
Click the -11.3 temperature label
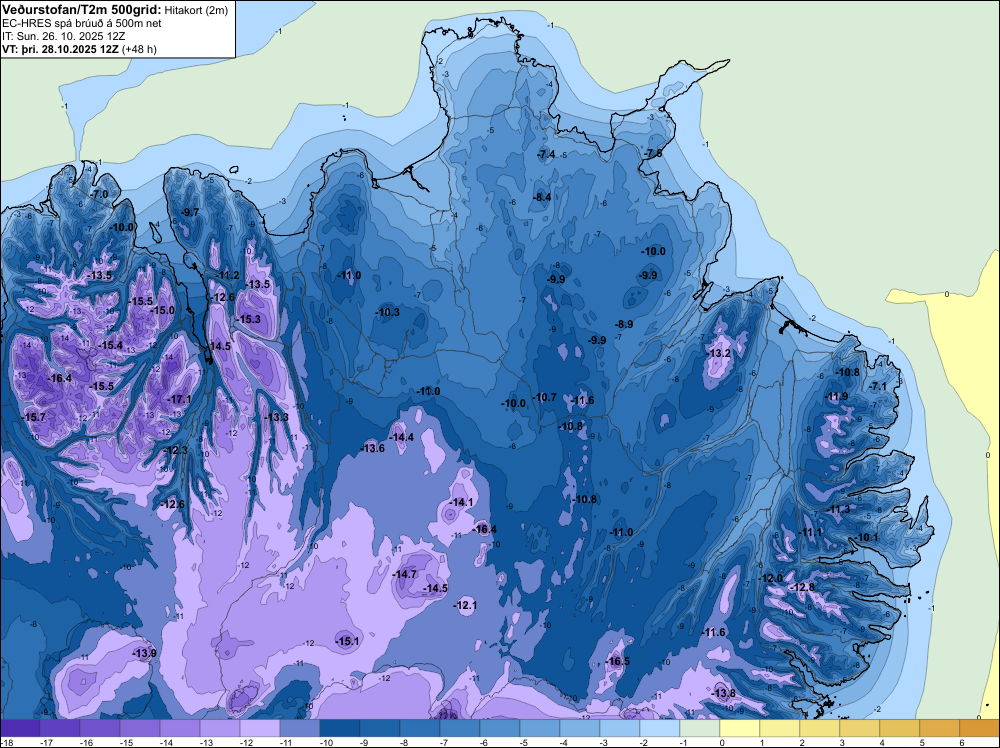point(839,510)
